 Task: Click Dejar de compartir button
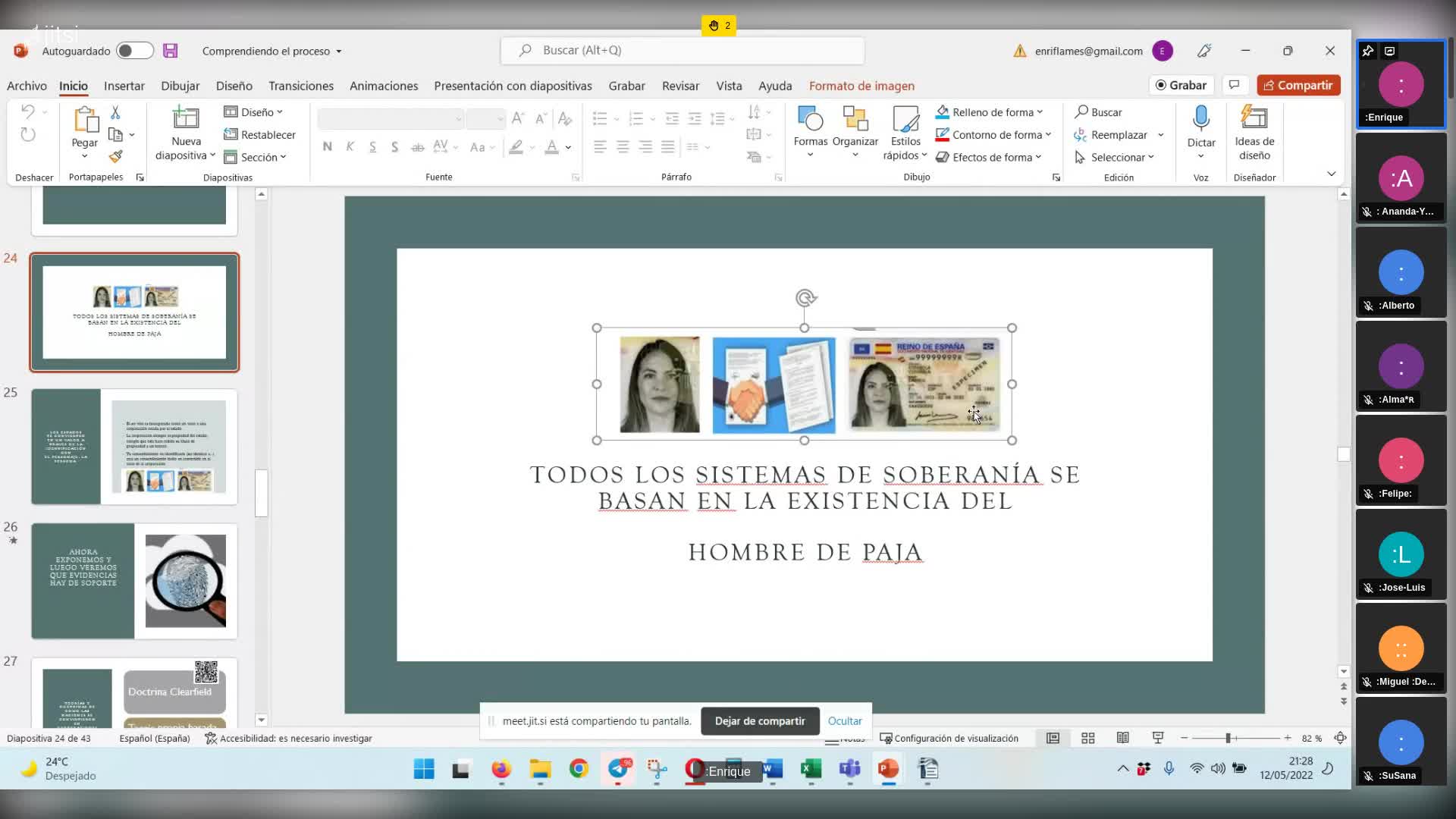(760, 721)
